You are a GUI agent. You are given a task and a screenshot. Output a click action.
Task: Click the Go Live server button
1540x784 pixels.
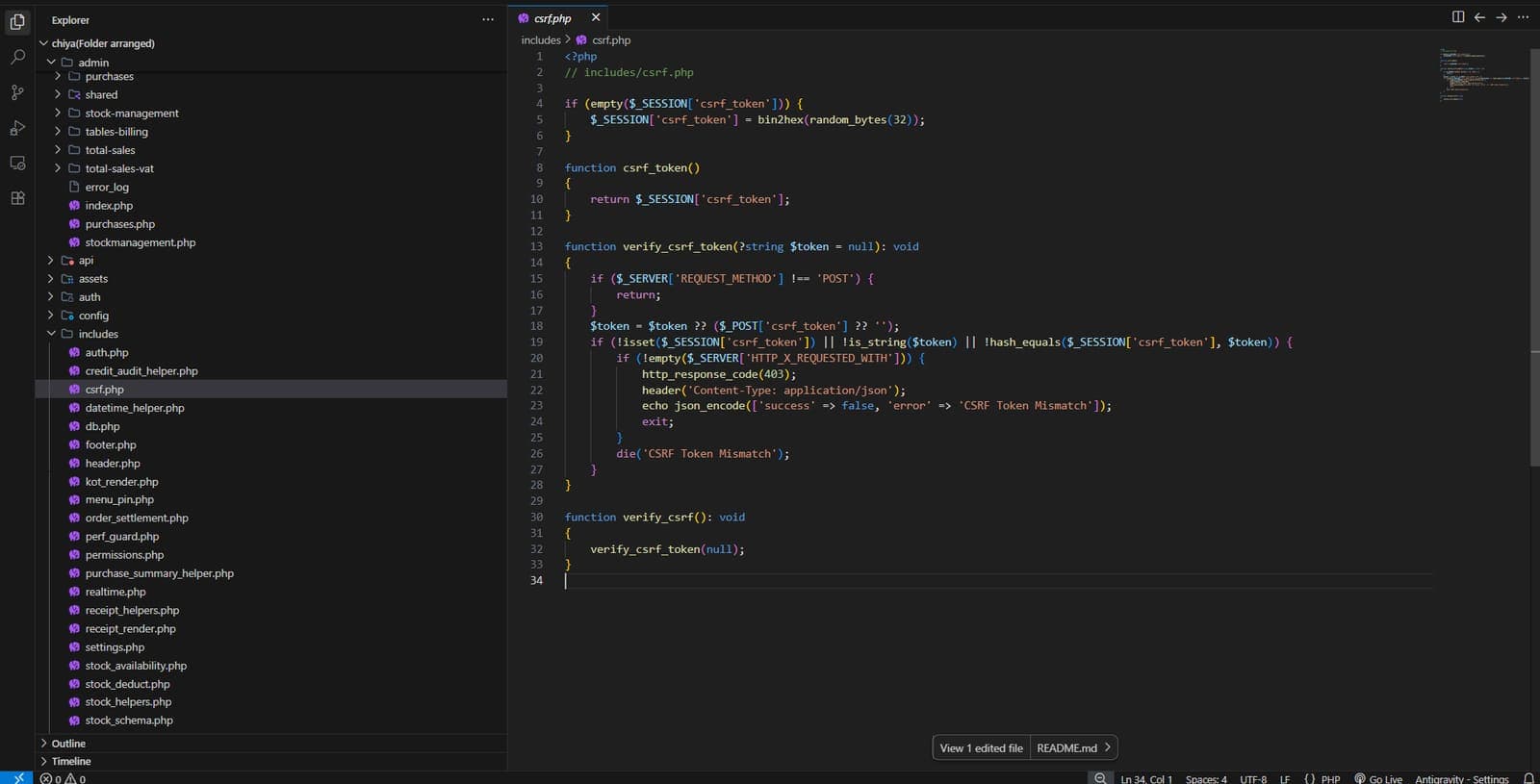pyautogui.click(x=1378, y=778)
